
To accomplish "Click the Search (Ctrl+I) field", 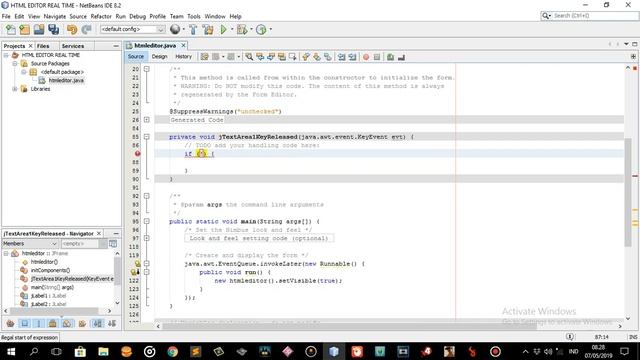I will [x=589, y=16].
